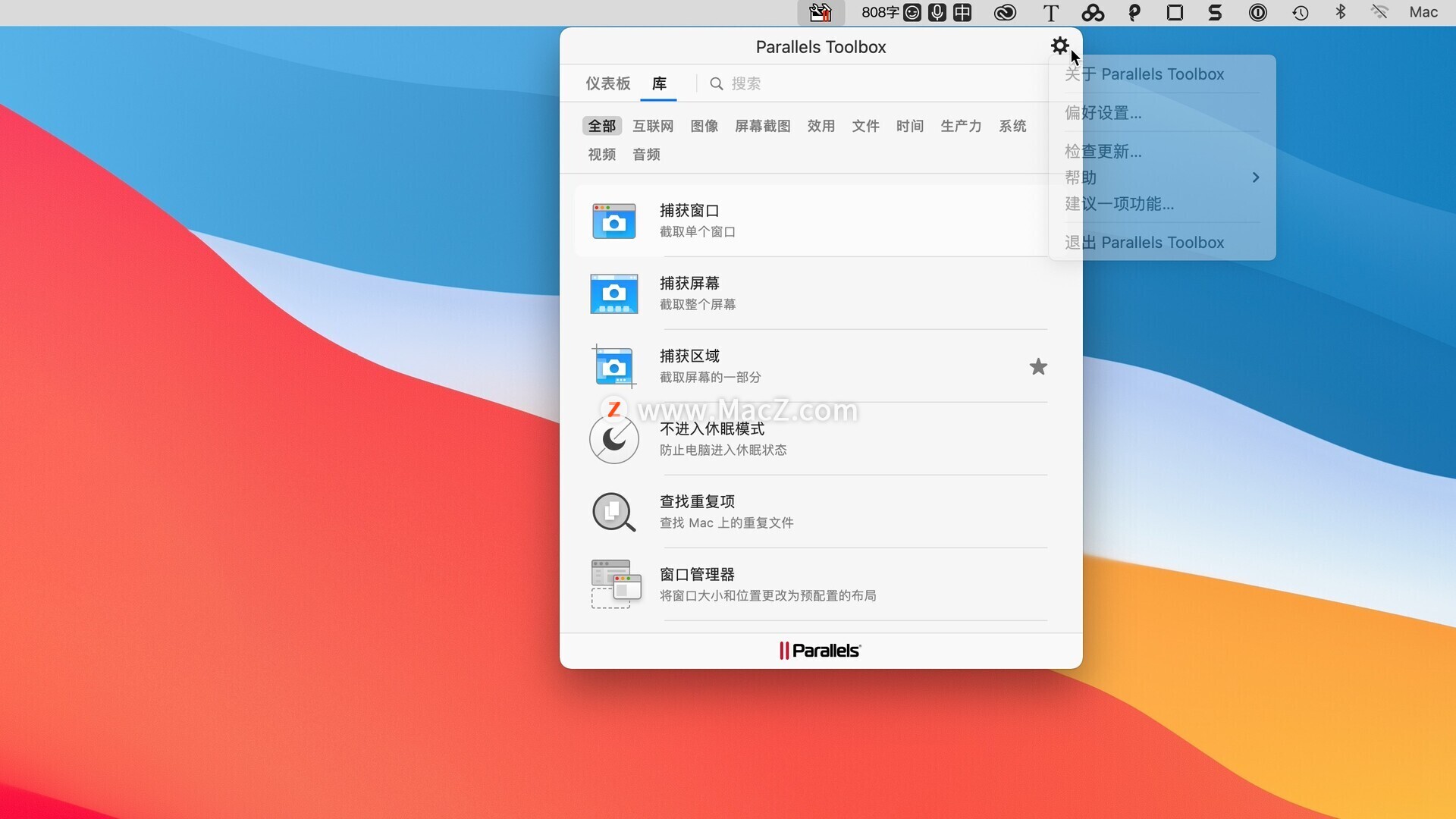Switch to the 库 tab
The height and width of the screenshot is (819, 1456).
[659, 83]
